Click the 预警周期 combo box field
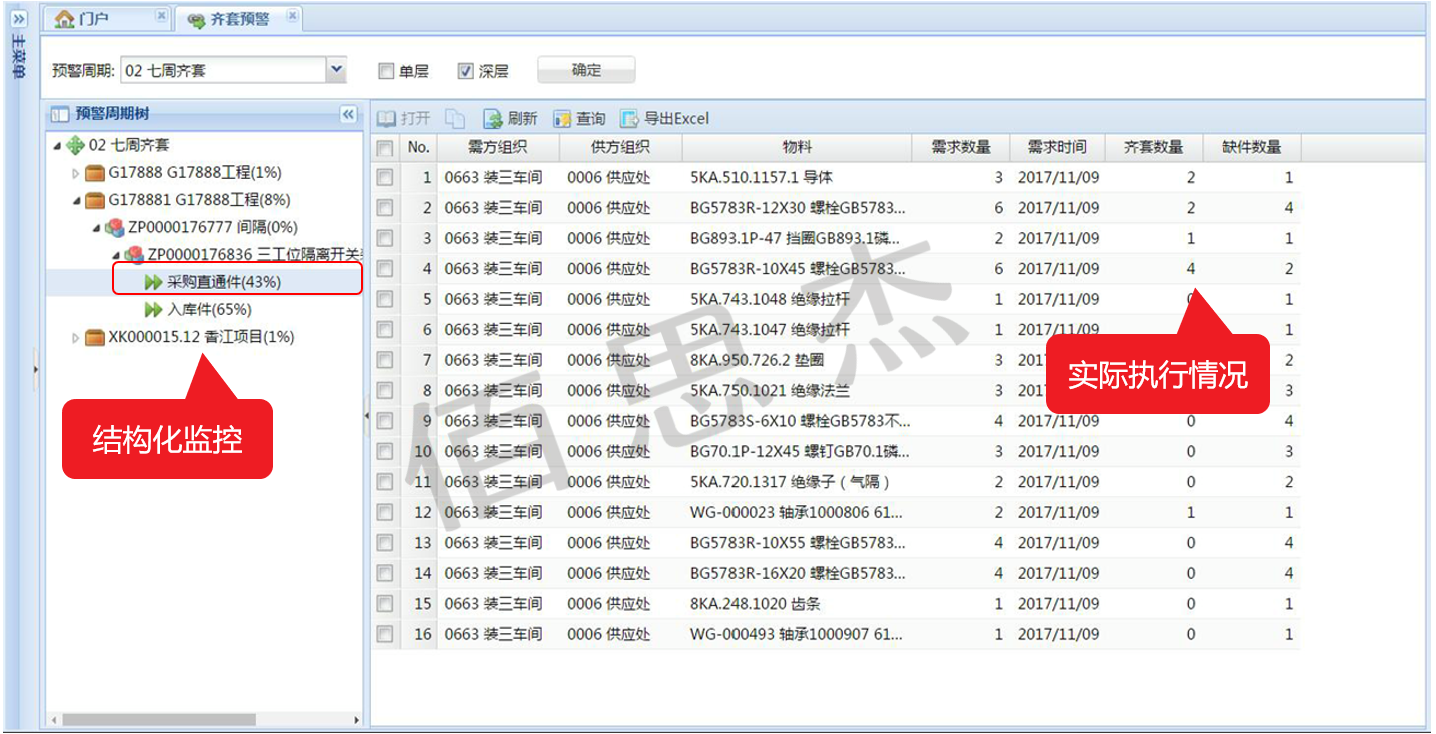Viewport: 1436px width, 734px height. tap(223, 70)
